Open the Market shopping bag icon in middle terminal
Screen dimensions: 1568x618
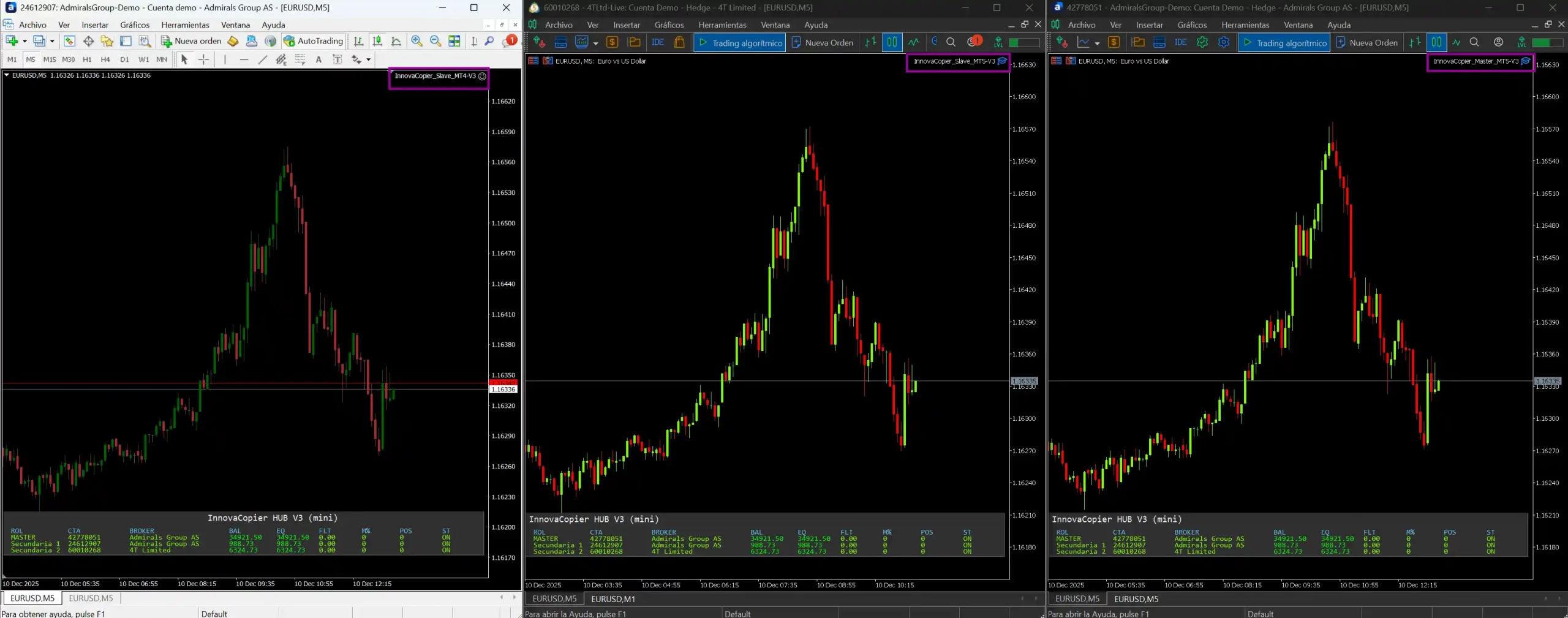point(679,43)
